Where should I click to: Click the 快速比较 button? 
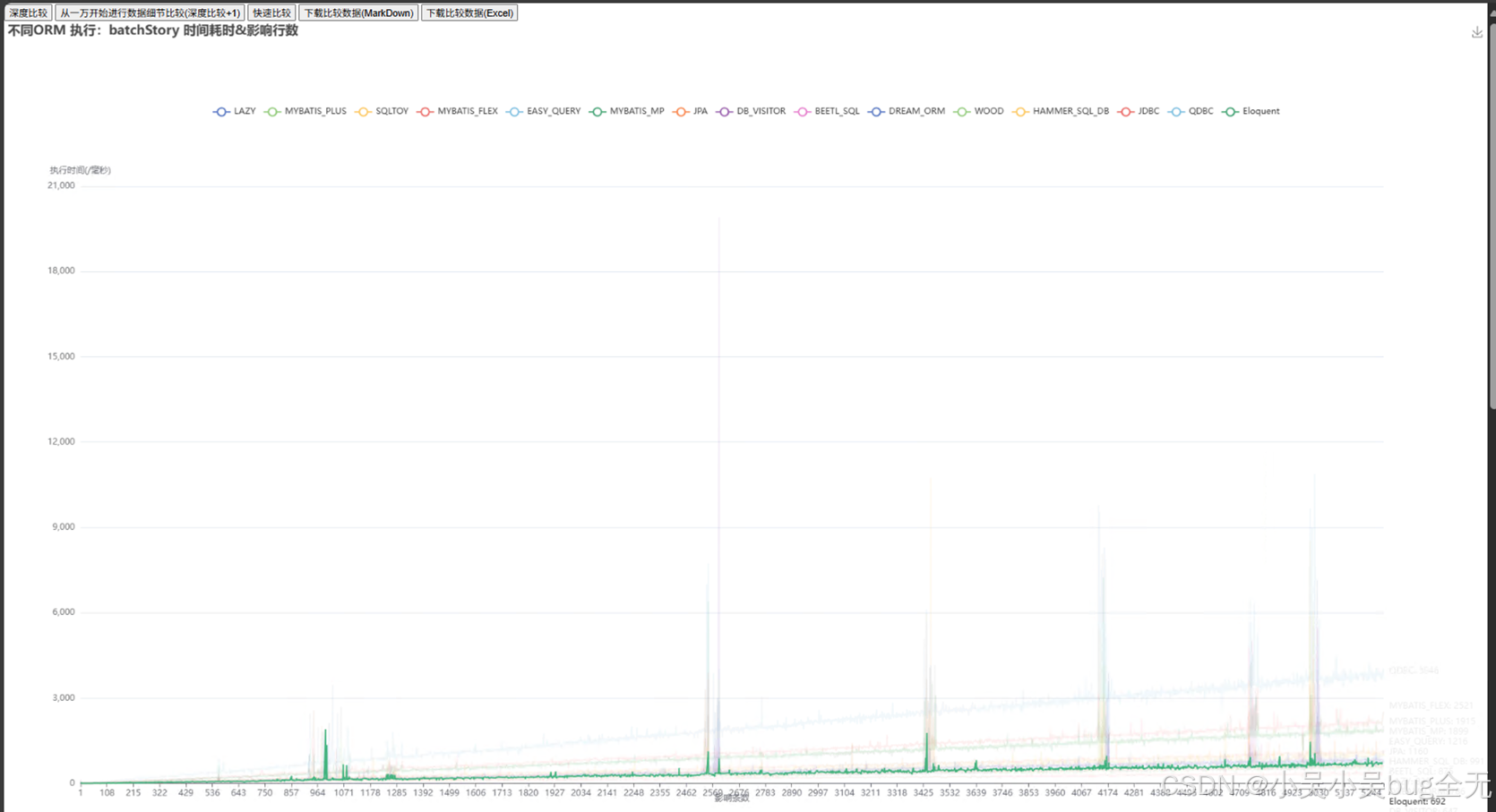pos(271,13)
